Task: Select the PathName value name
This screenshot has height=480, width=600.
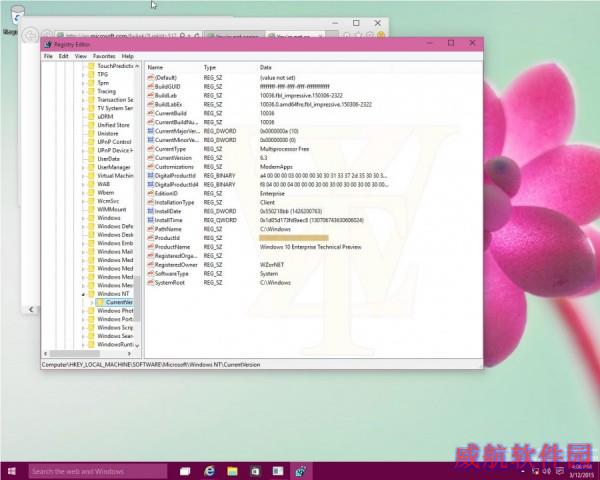Action: coord(168,229)
